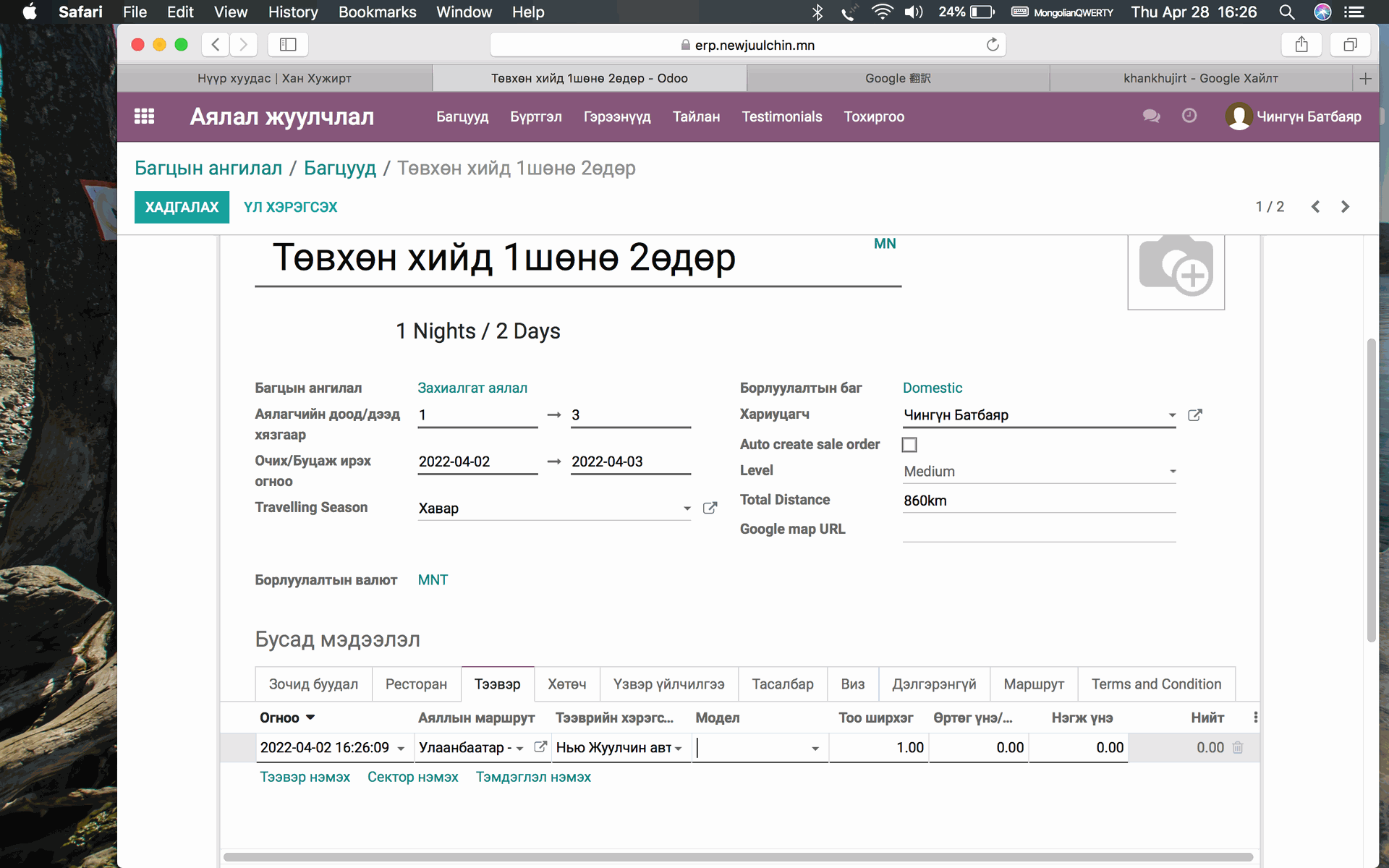Open external link for Хариуцагч field
This screenshot has height=868, width=1389.
1195,415
